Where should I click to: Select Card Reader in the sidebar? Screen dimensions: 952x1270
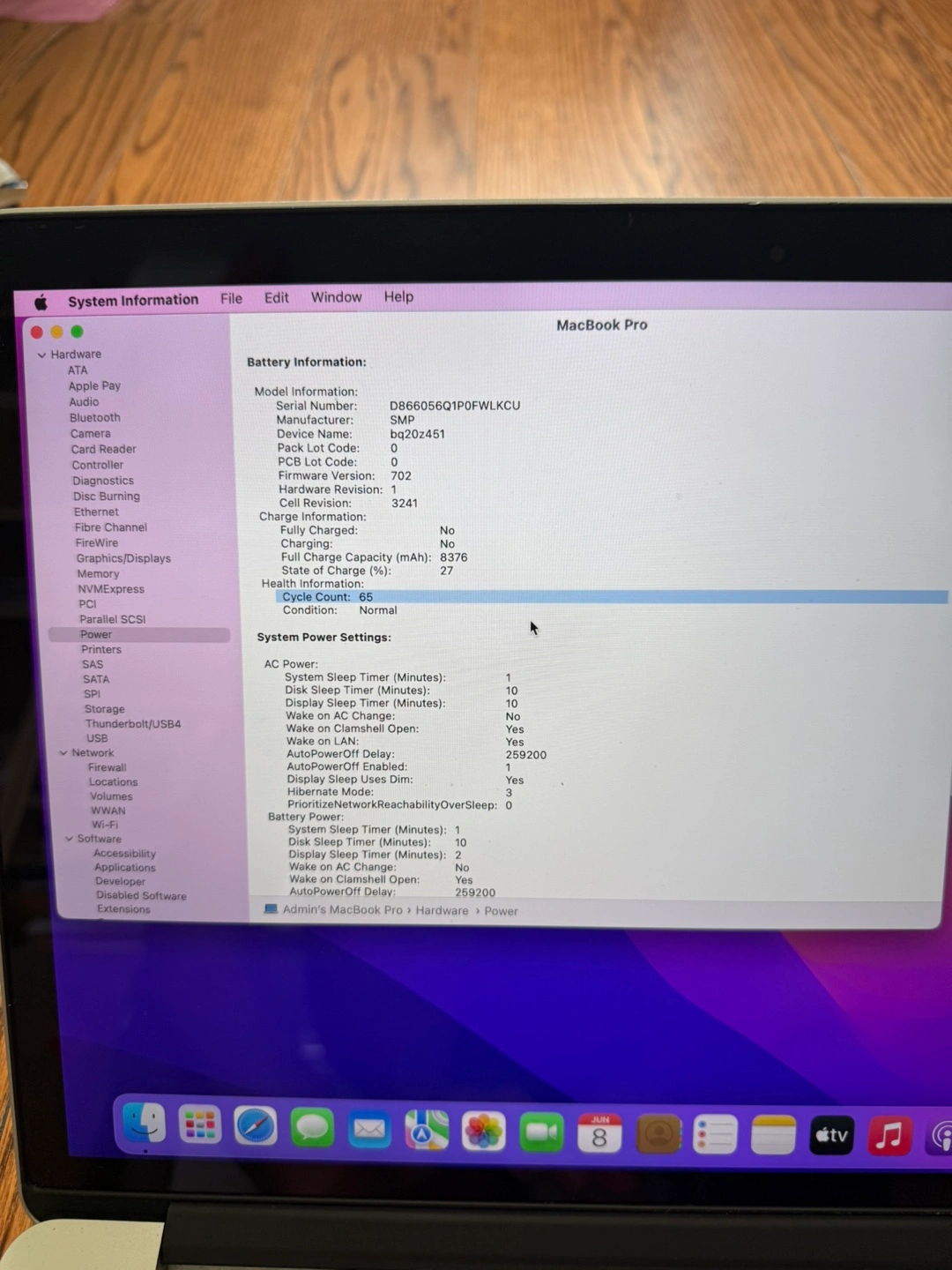coord(103,449)
